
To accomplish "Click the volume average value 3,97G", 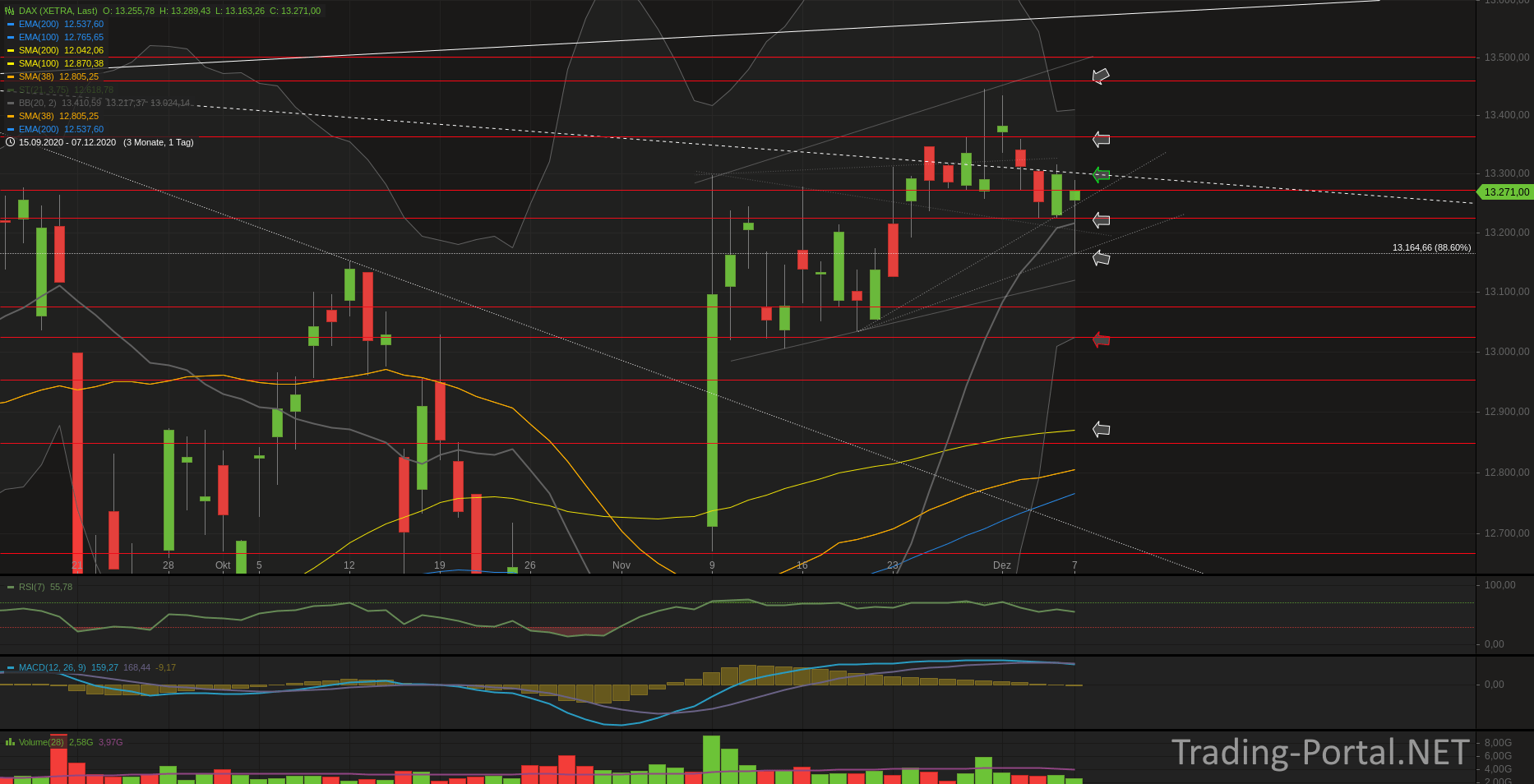I will (110, 742).
